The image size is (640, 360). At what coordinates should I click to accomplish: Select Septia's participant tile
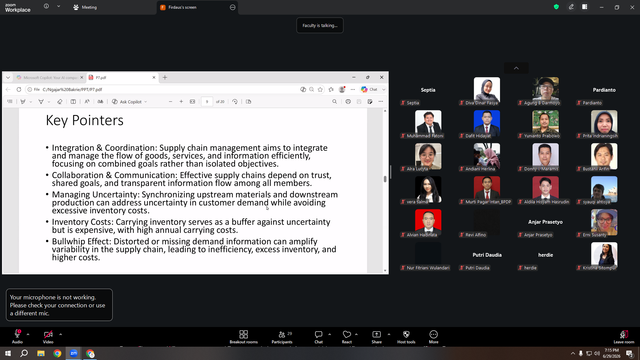pyautogui.click(x=428, y=92)
